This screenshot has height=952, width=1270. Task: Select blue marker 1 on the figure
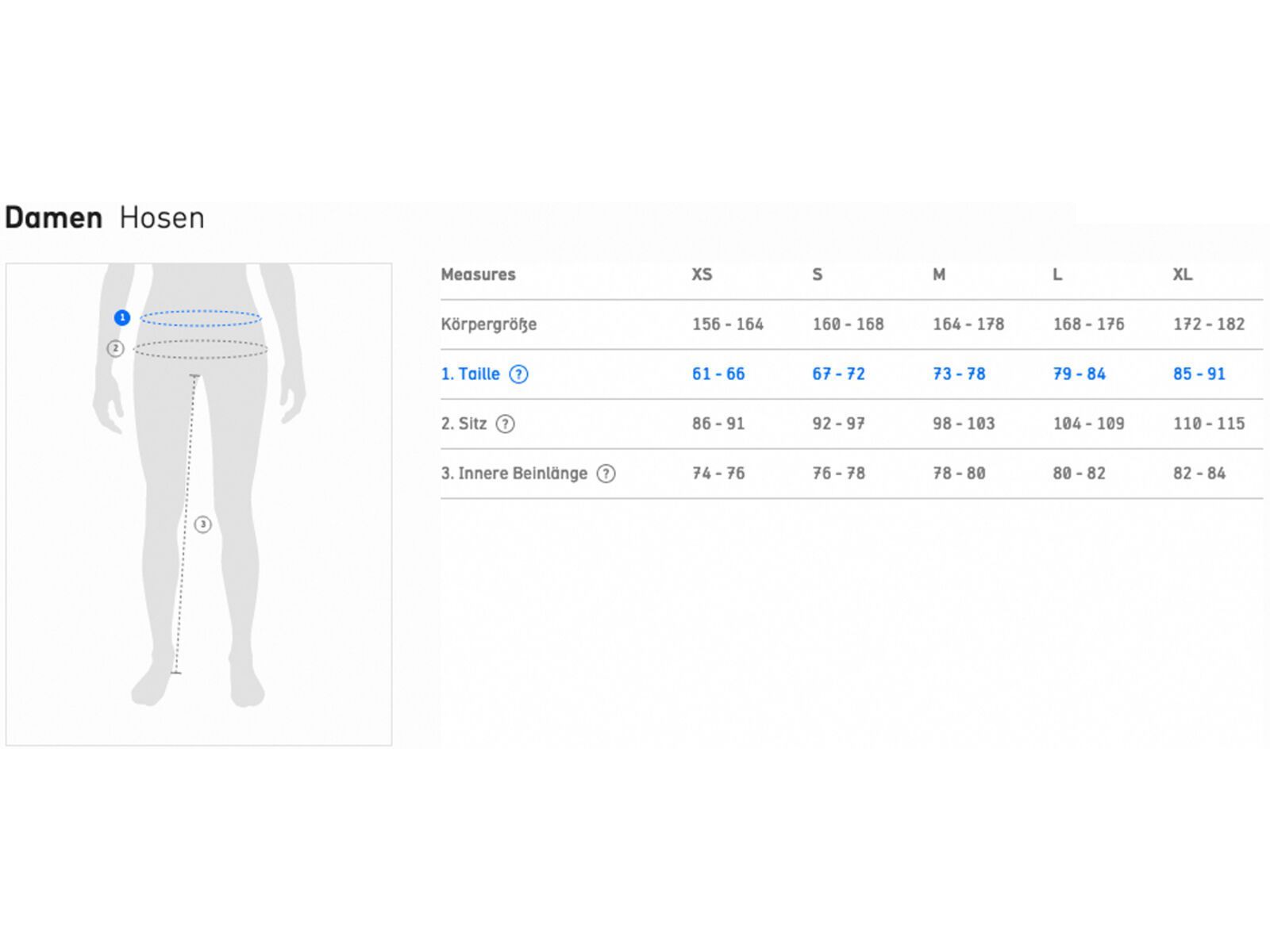(122, 318)
